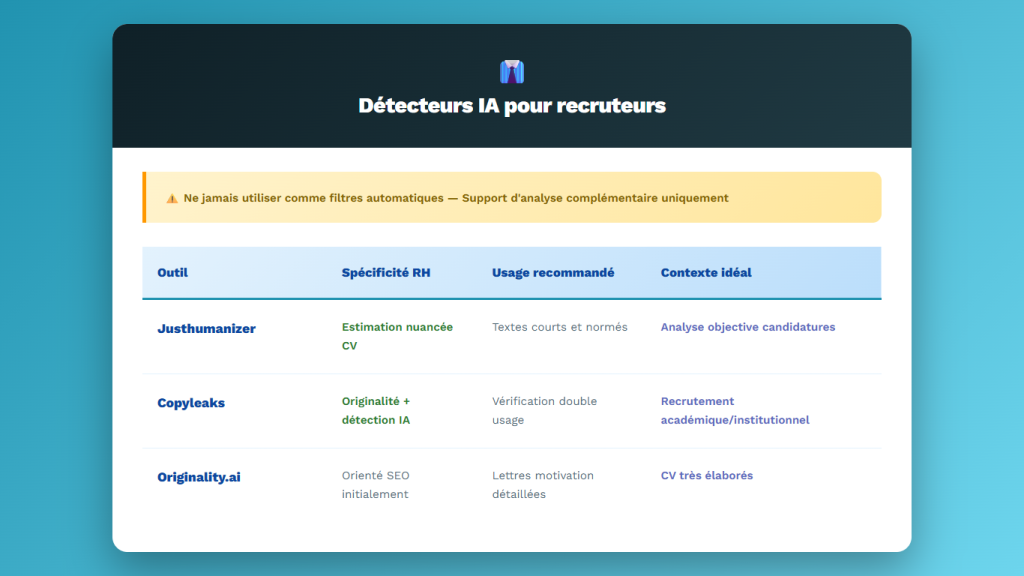Click the heading "Détecteurs IA pour recruteurs"

(x=512, y=105)
